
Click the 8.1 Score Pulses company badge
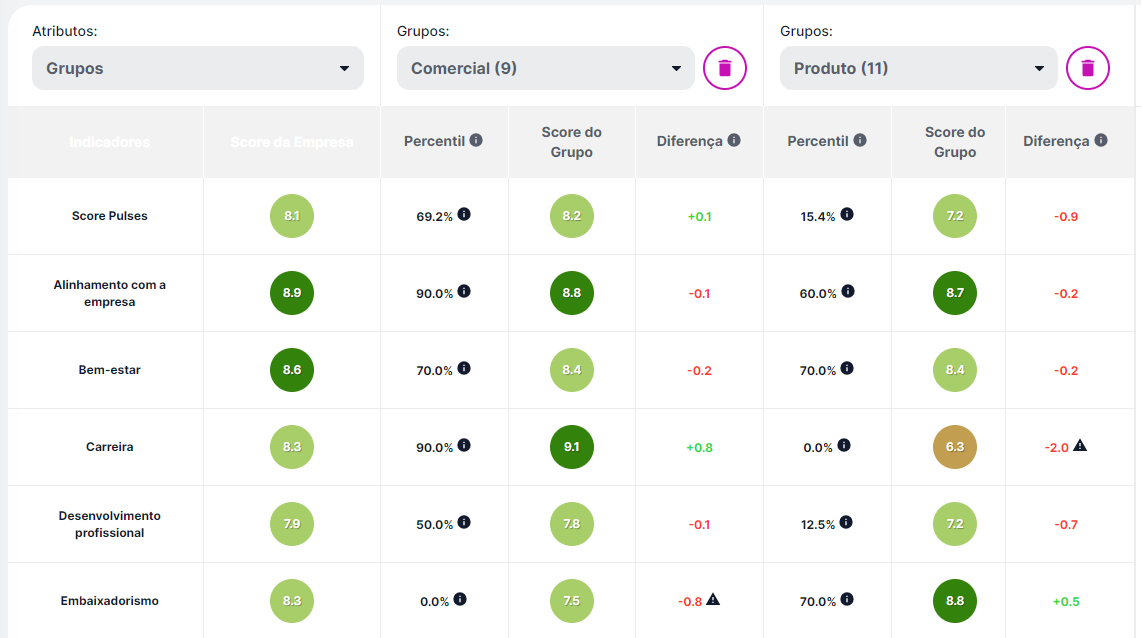click(x=291, y=215)
